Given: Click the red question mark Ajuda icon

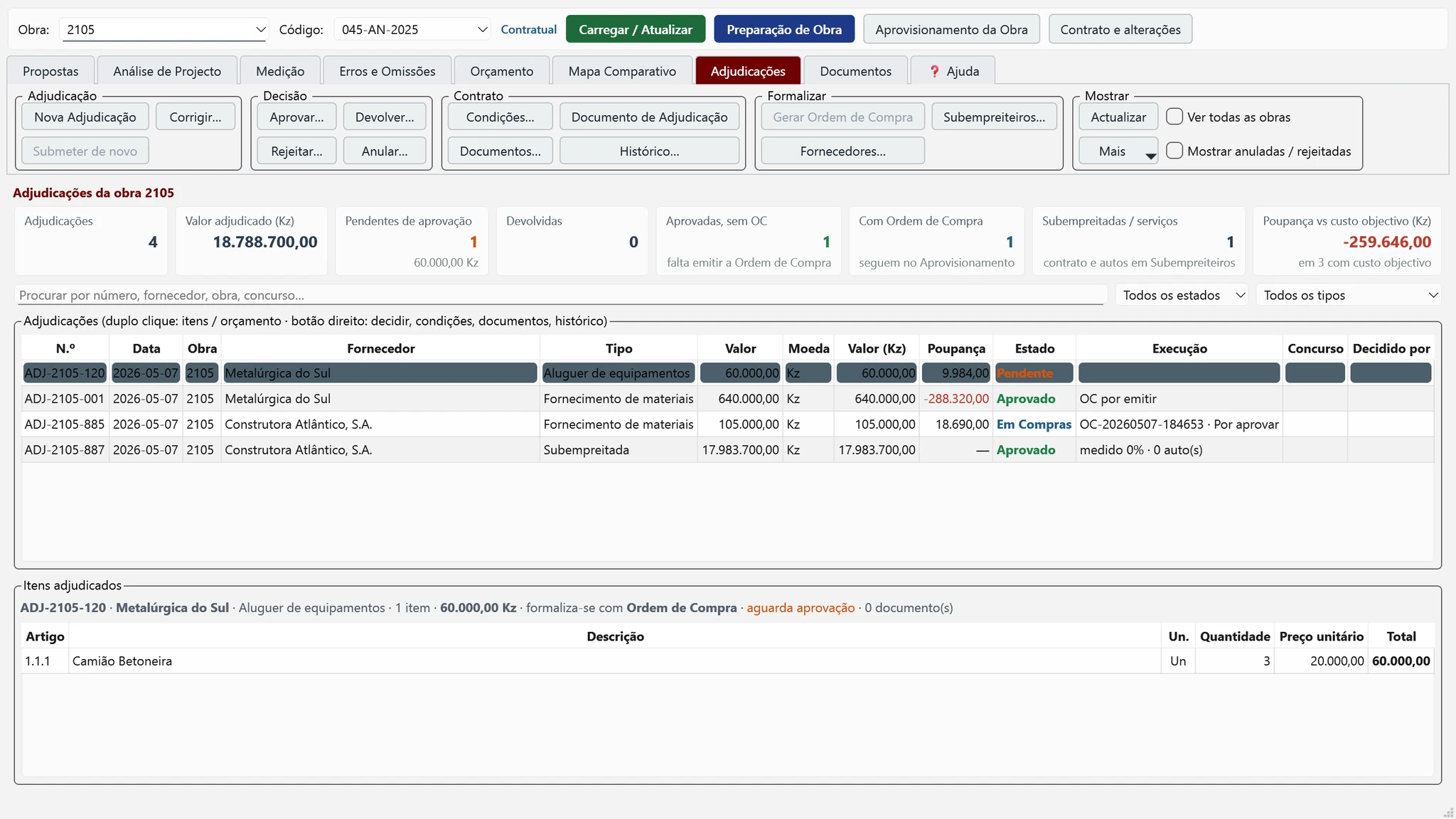Looking at the screenshot, I should pyautogui.click(x=935, y=71).
